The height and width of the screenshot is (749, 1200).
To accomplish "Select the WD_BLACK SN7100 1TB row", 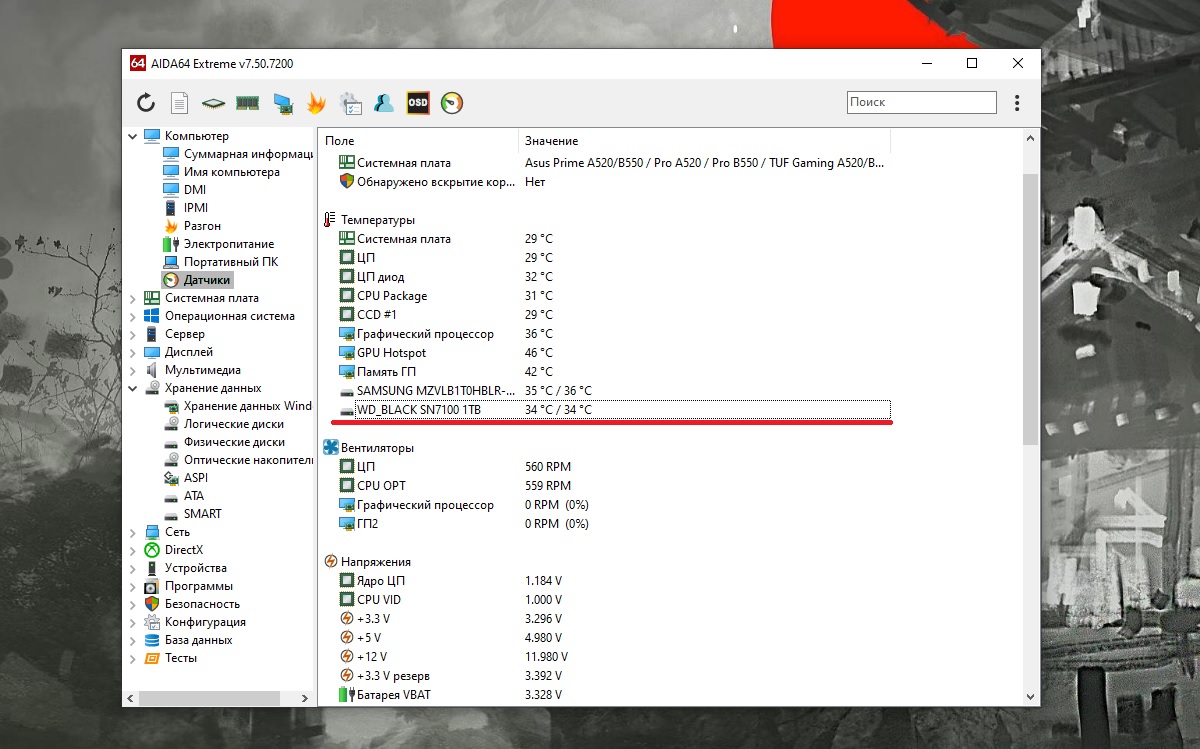I will pos(614,410).
